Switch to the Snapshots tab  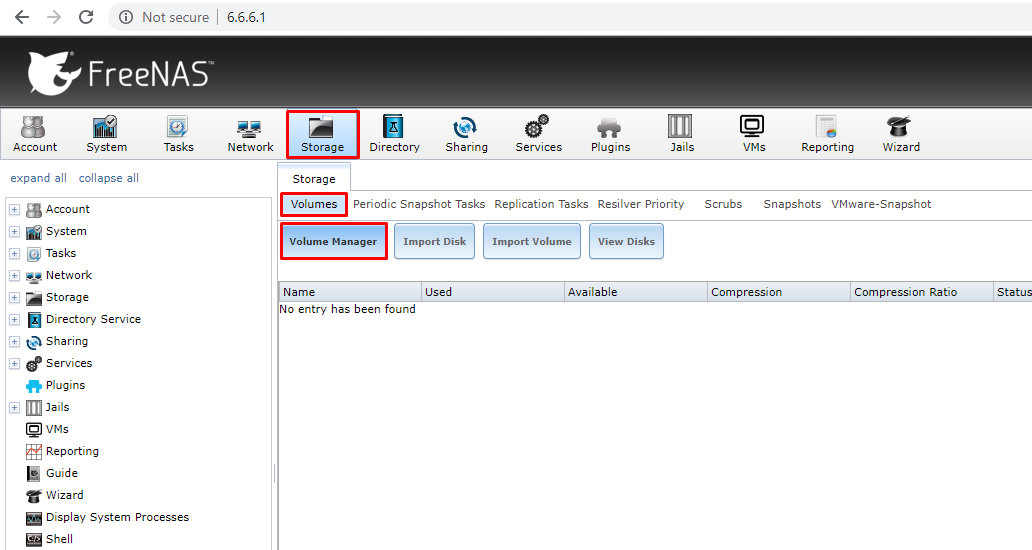pos(792,204)
